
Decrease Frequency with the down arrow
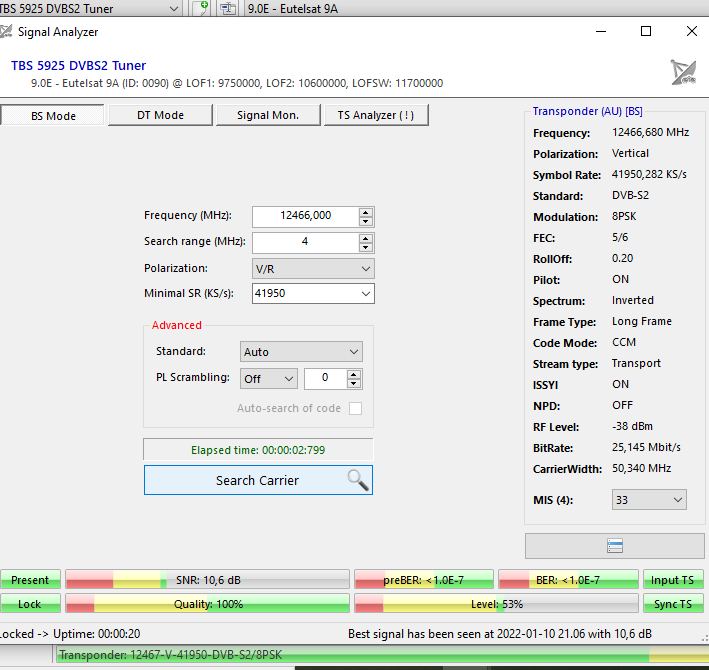click(x=365, y=222)
